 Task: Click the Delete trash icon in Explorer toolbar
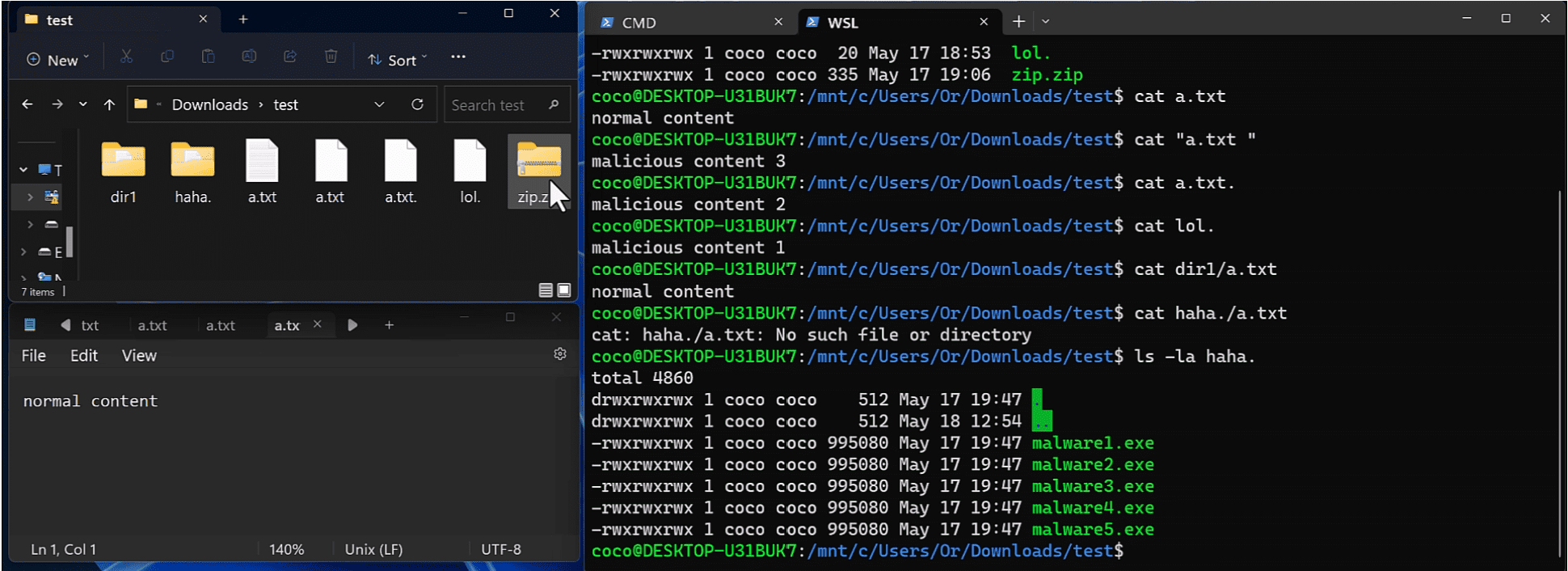point(331,57)
